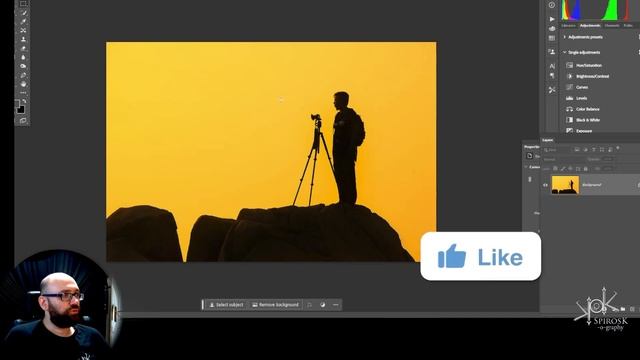Filter layers by shape layers

pyautogui.click(x=602, y=150)
